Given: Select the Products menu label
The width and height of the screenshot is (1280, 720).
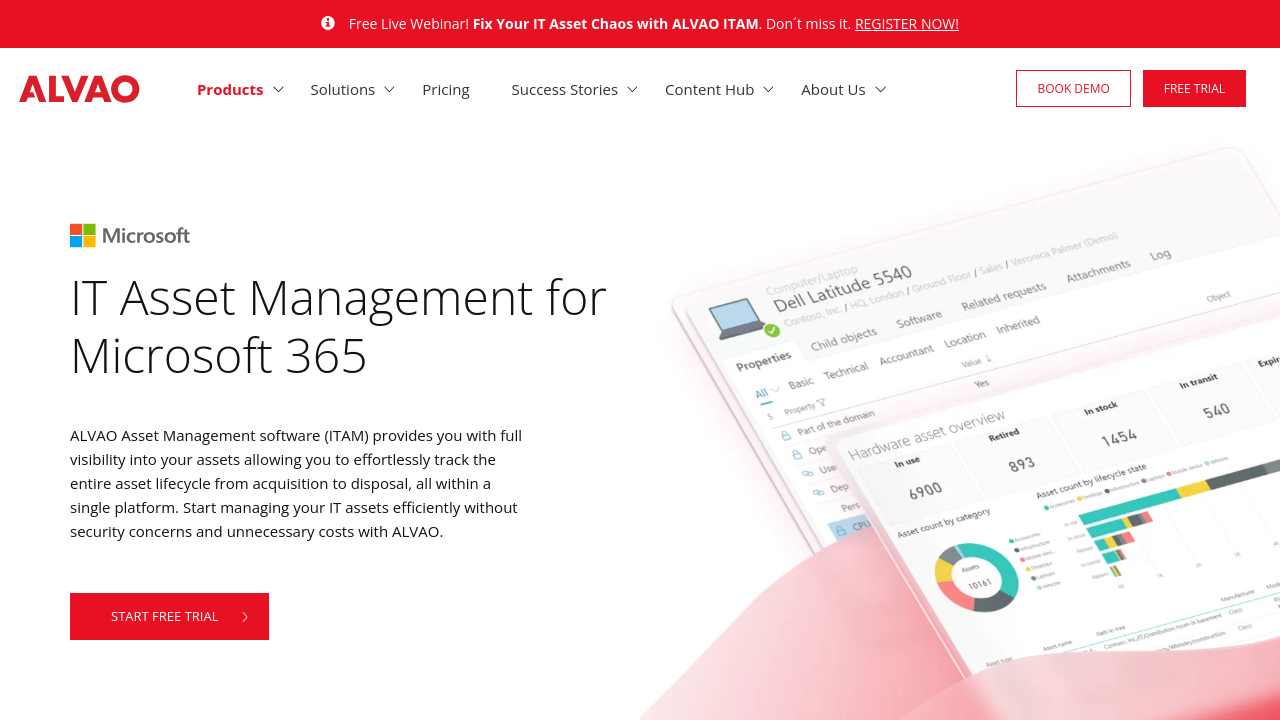Looking at the screenshot, I should click(x=230, y=90).
